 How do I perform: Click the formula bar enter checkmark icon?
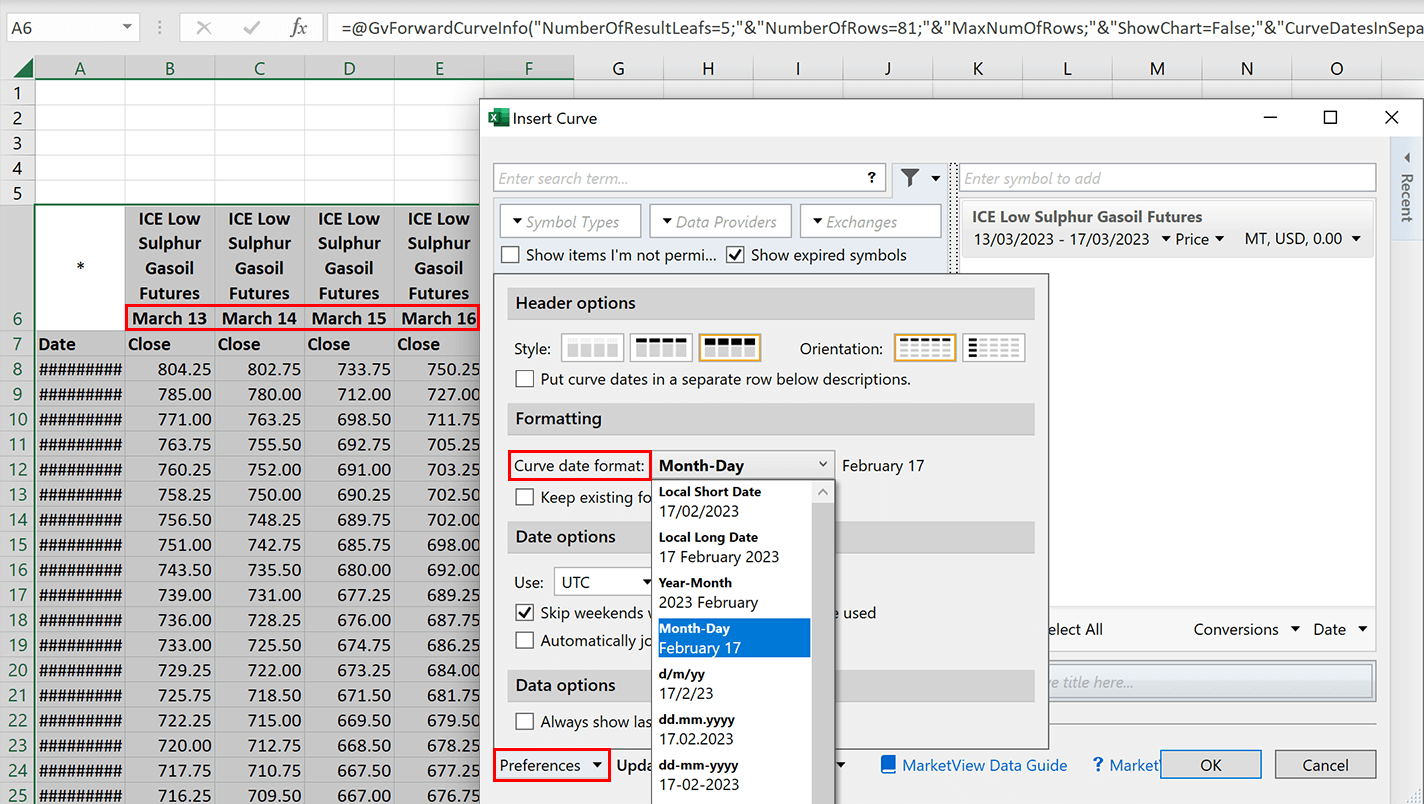(x=252, y=28)
